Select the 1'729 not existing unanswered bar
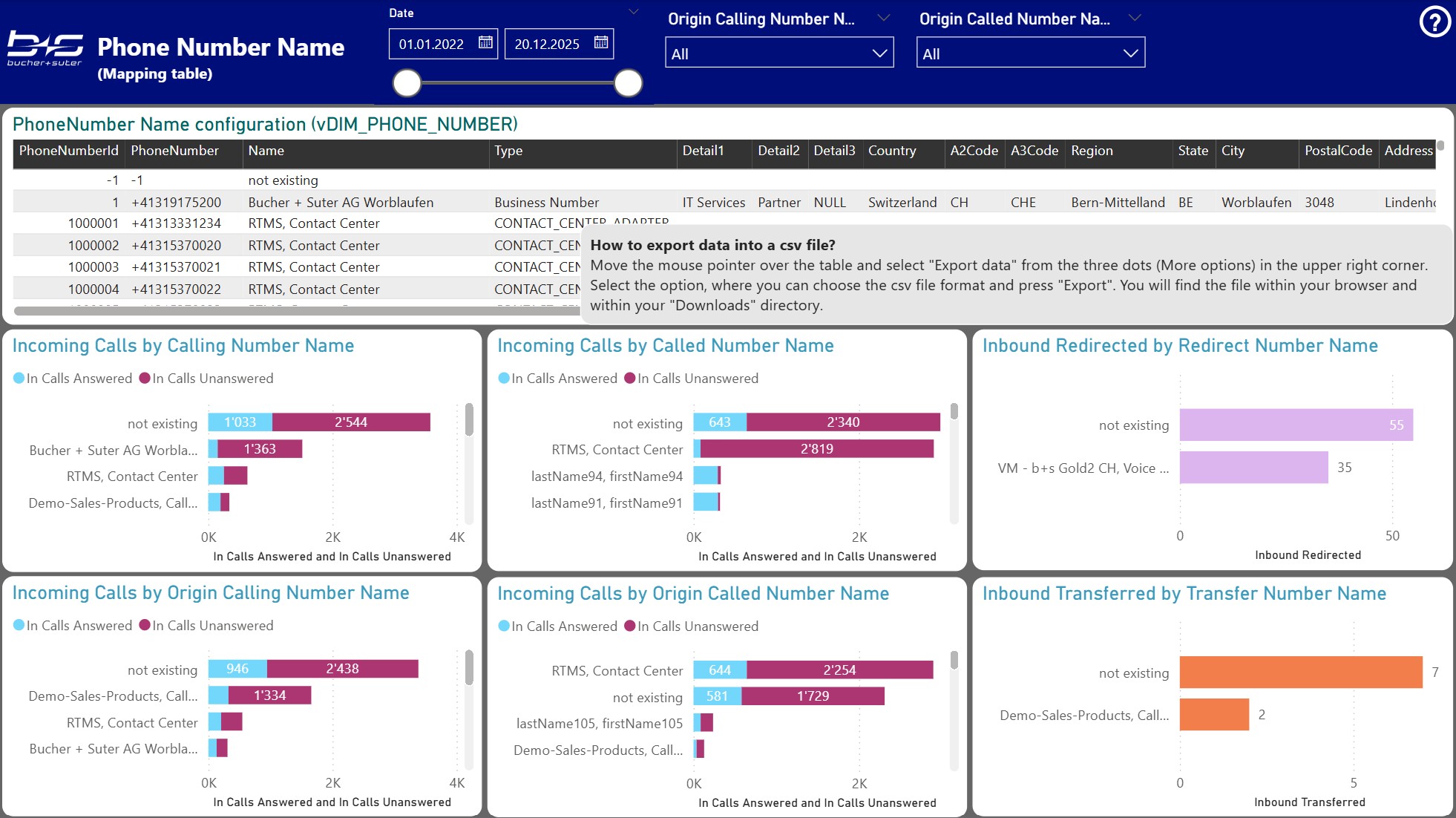The height and width of the screenshot is (818, 1456). (813, 696)
